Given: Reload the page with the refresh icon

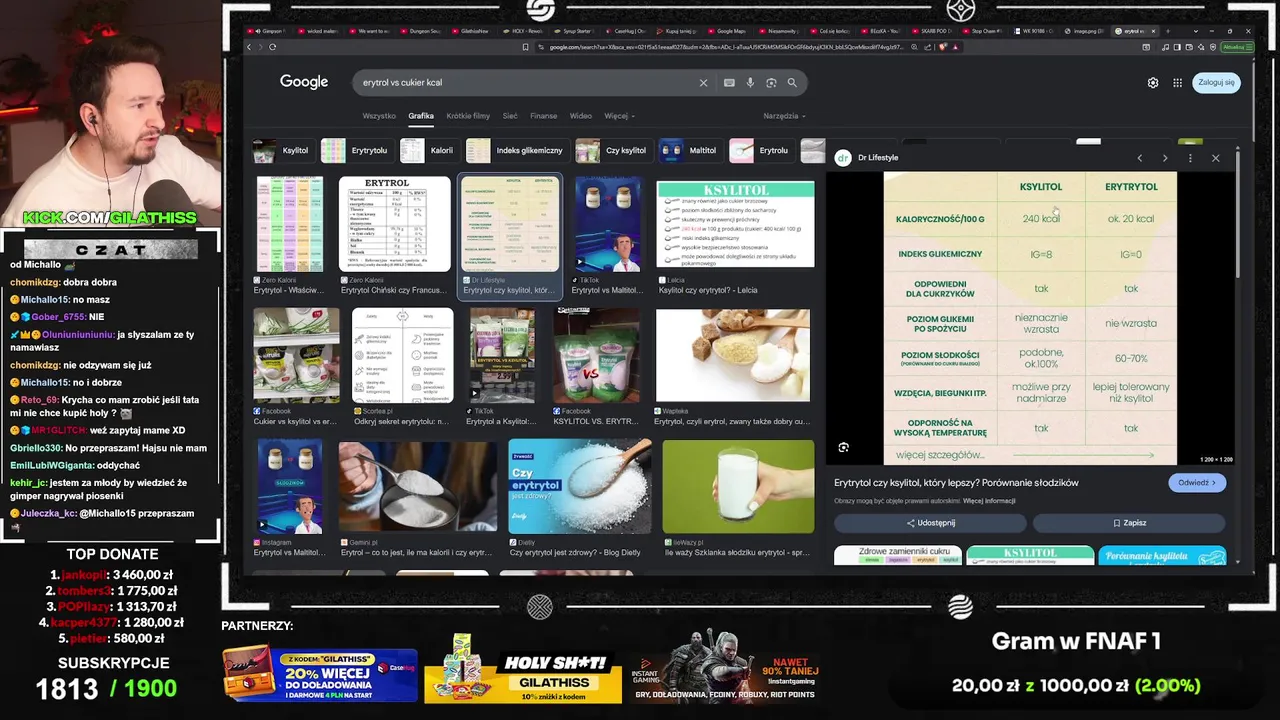Looking at the screenshot, I should pos(272,47).
